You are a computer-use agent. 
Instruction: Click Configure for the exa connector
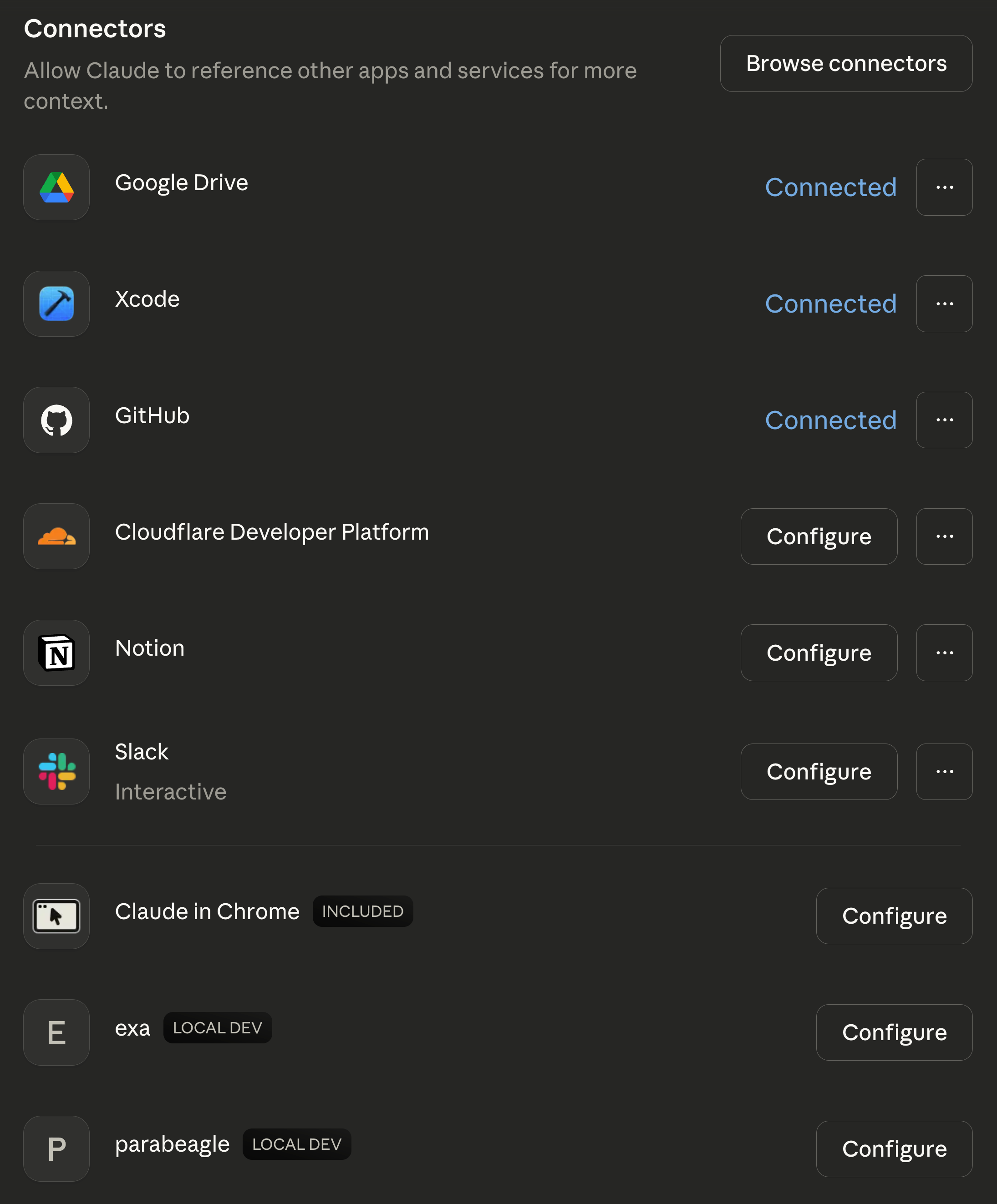(x=894, y=1032)
